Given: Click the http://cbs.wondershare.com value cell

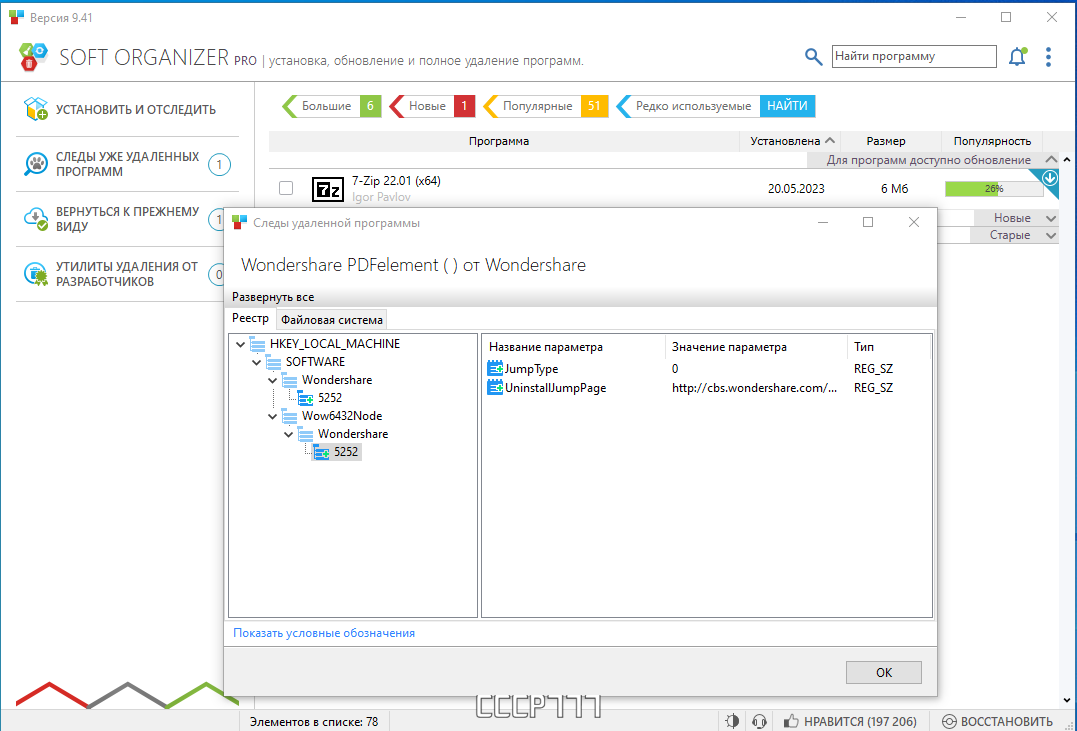Looking at the screenshot, I should click(x=754, y=388).
